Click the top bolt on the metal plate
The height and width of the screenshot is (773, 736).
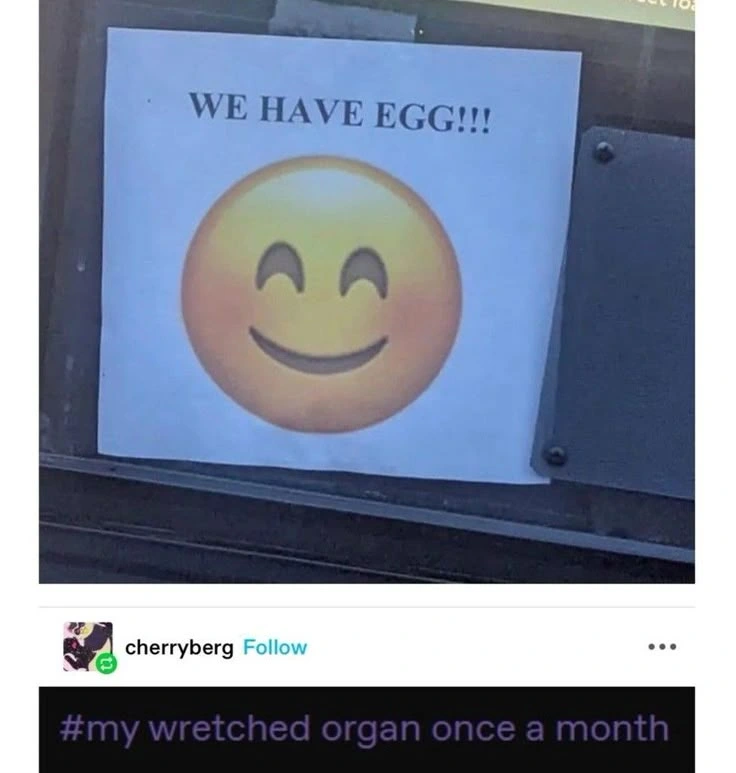(604, 152)
